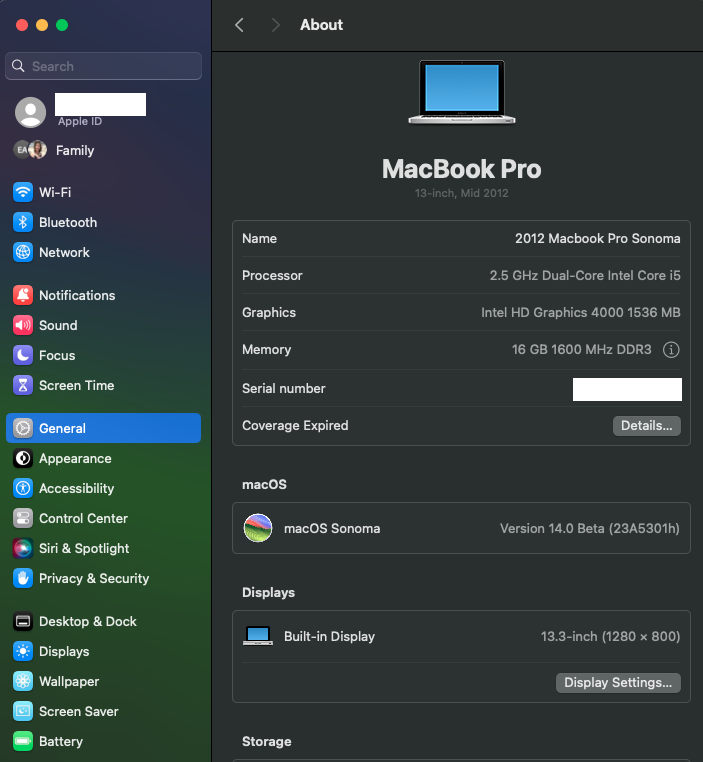Viewport: 703px width, 762px height.
Task: Close the window with red button
Action: pos(22,25)
